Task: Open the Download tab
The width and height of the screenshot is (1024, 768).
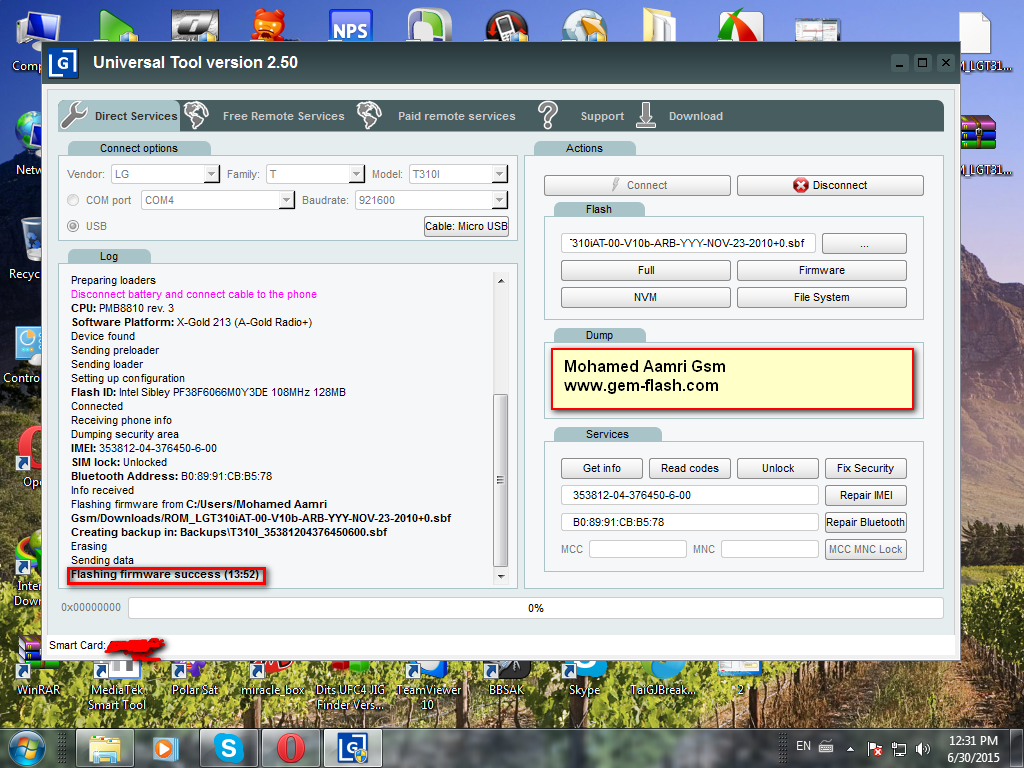Action: (696, 116)
